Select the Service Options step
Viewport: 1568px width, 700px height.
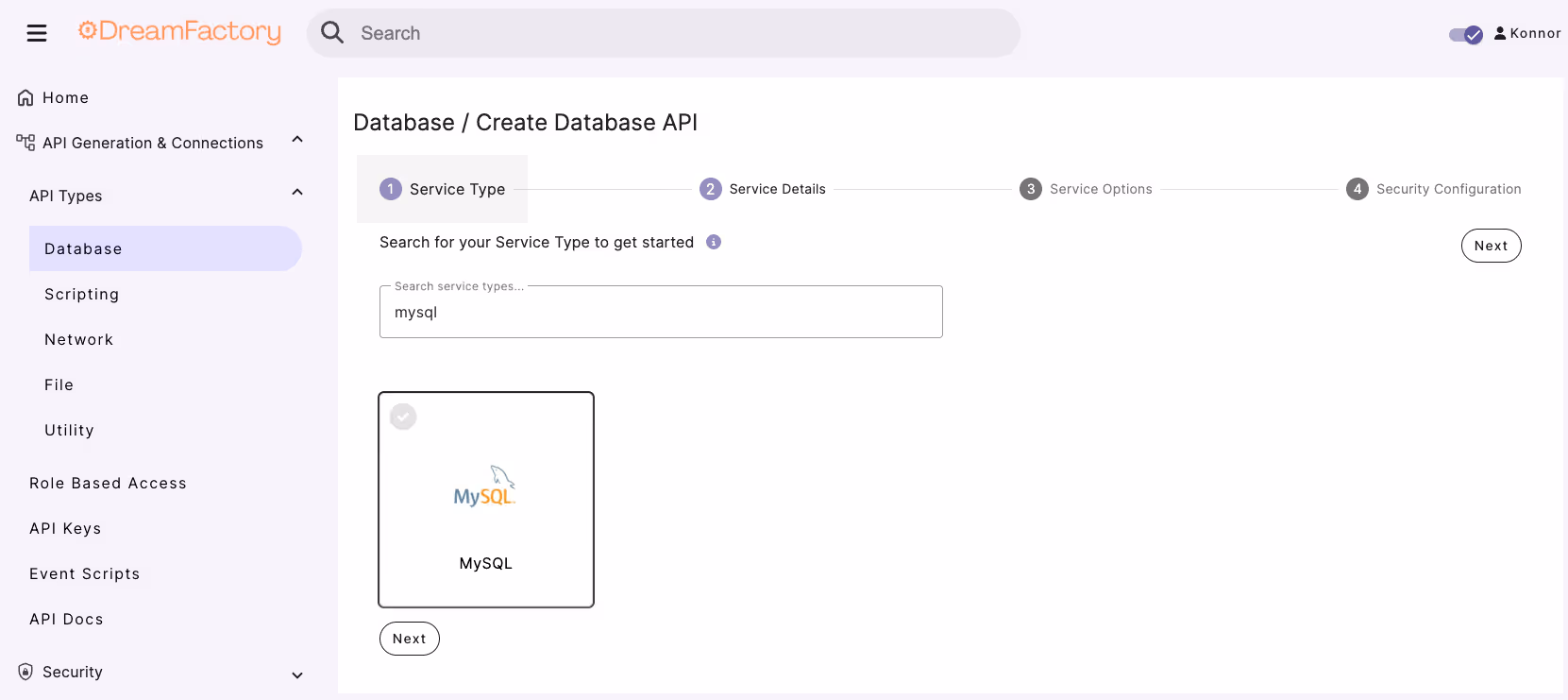1086,189
